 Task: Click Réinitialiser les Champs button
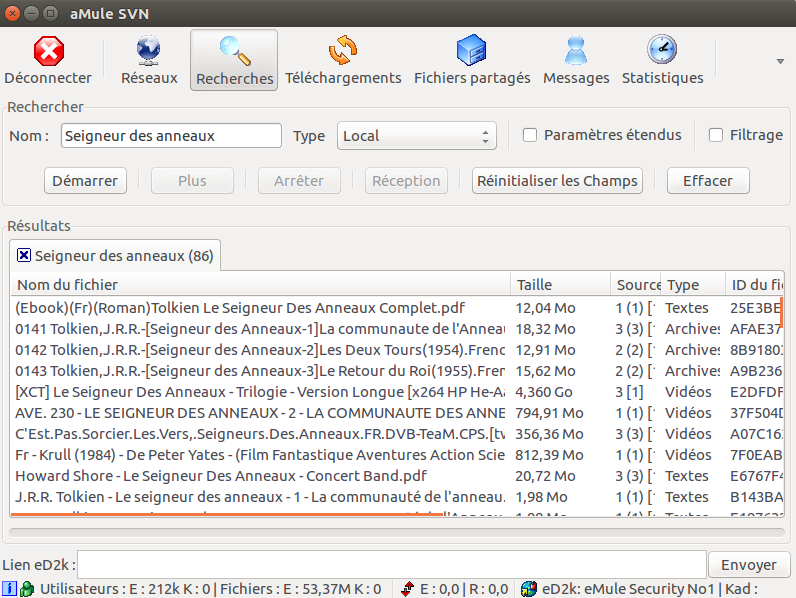point(557,181)
